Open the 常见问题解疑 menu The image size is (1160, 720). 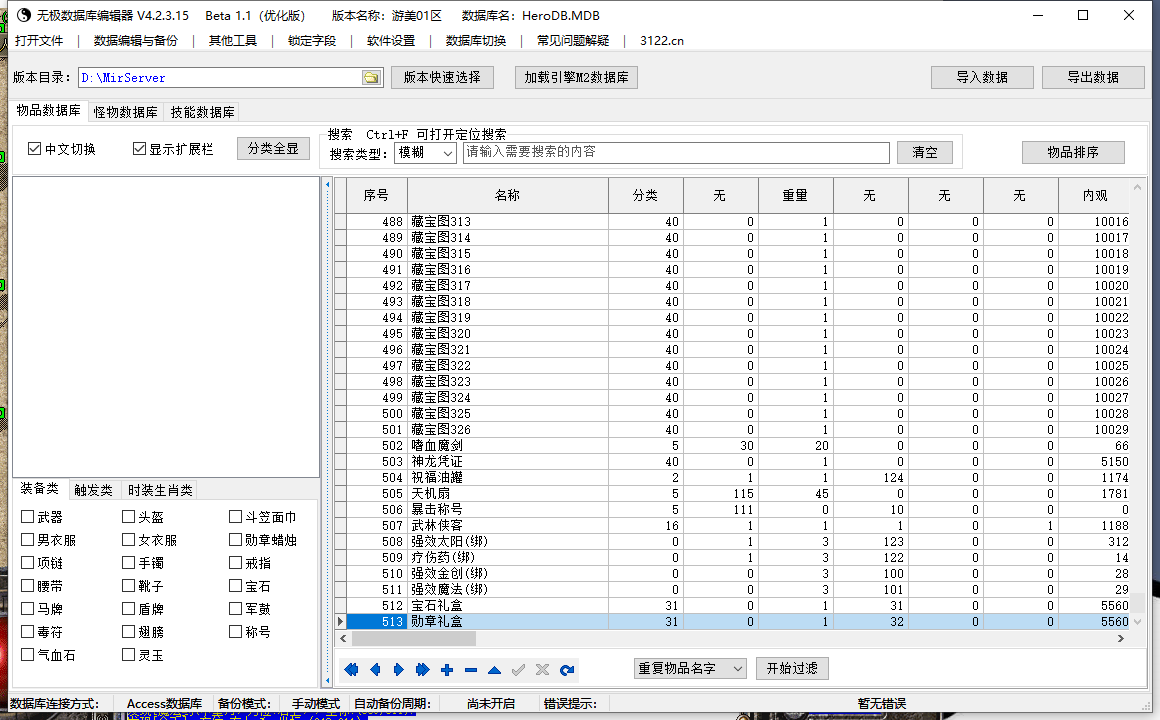click(573, 41)
